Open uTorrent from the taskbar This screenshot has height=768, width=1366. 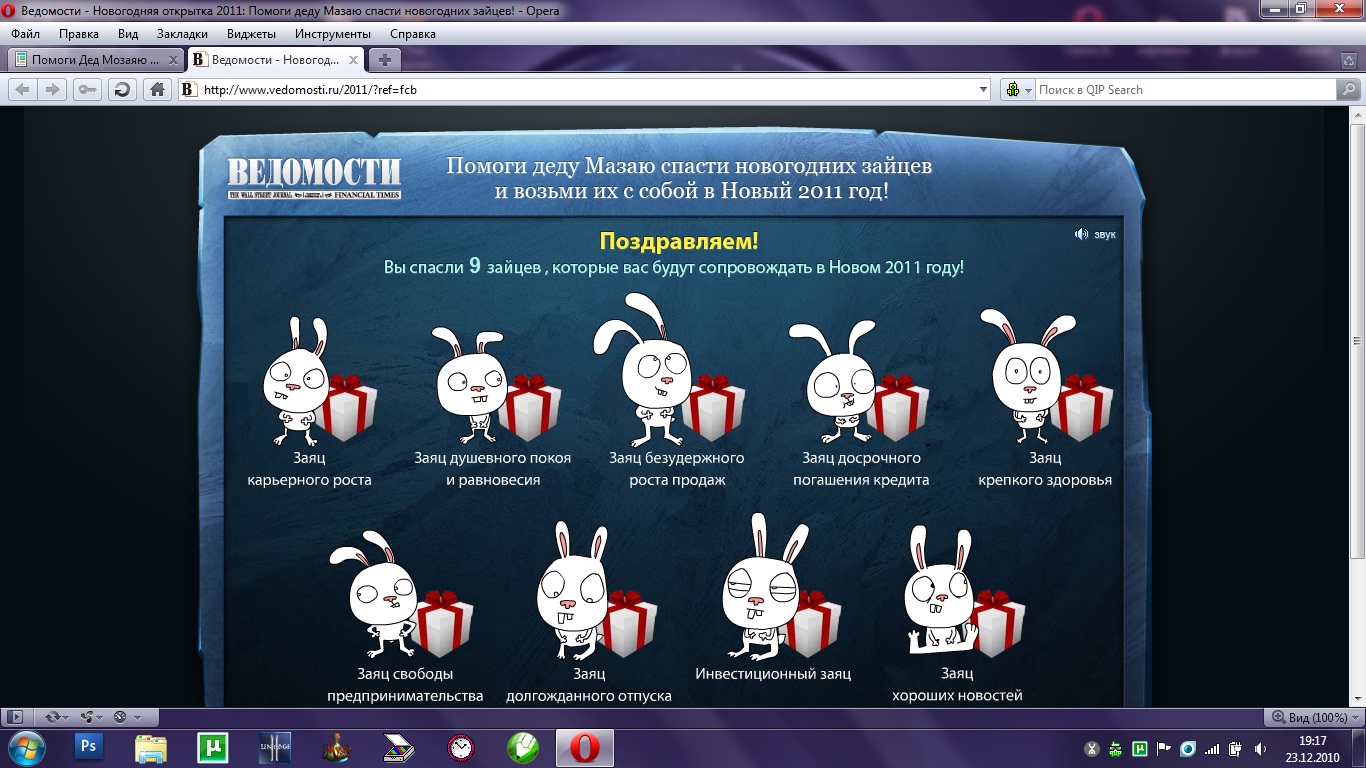click(x=213, y=748)
